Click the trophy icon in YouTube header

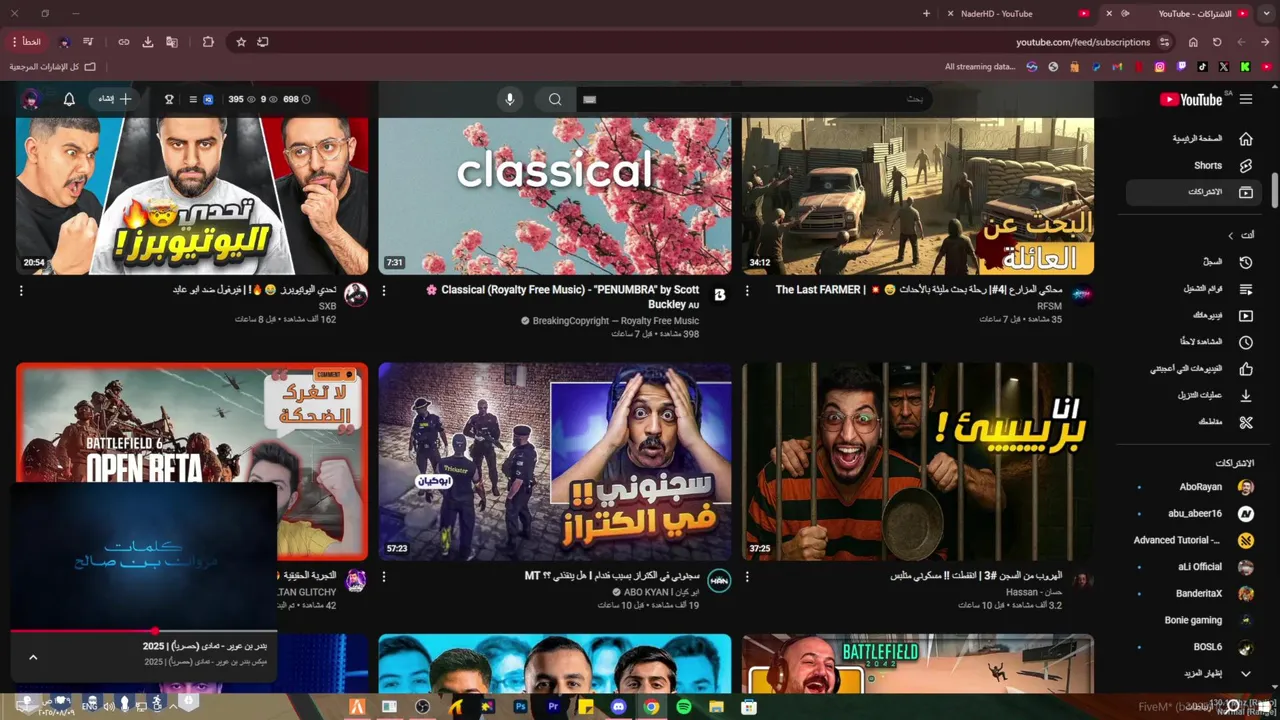[169, 99]
